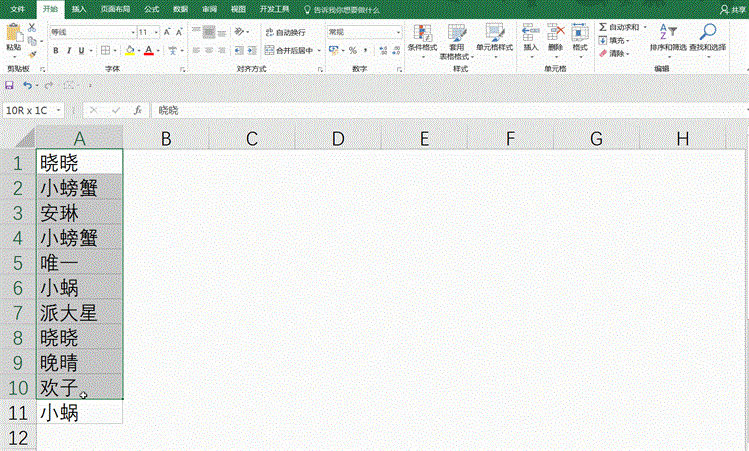Toggle Italic formatting
Image resolution: width=749 pixels, height=451 pixels.
tap(69, 50)
